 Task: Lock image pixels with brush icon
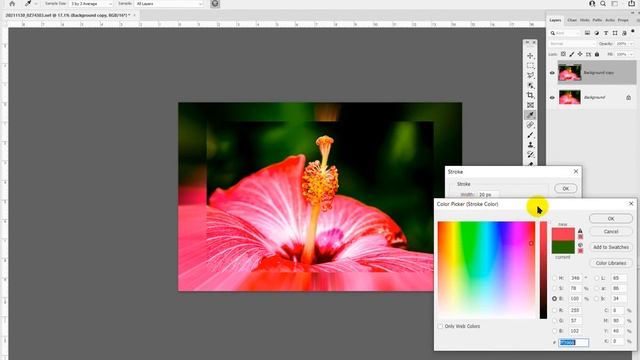pyautogui.click(x=572, y=54)
